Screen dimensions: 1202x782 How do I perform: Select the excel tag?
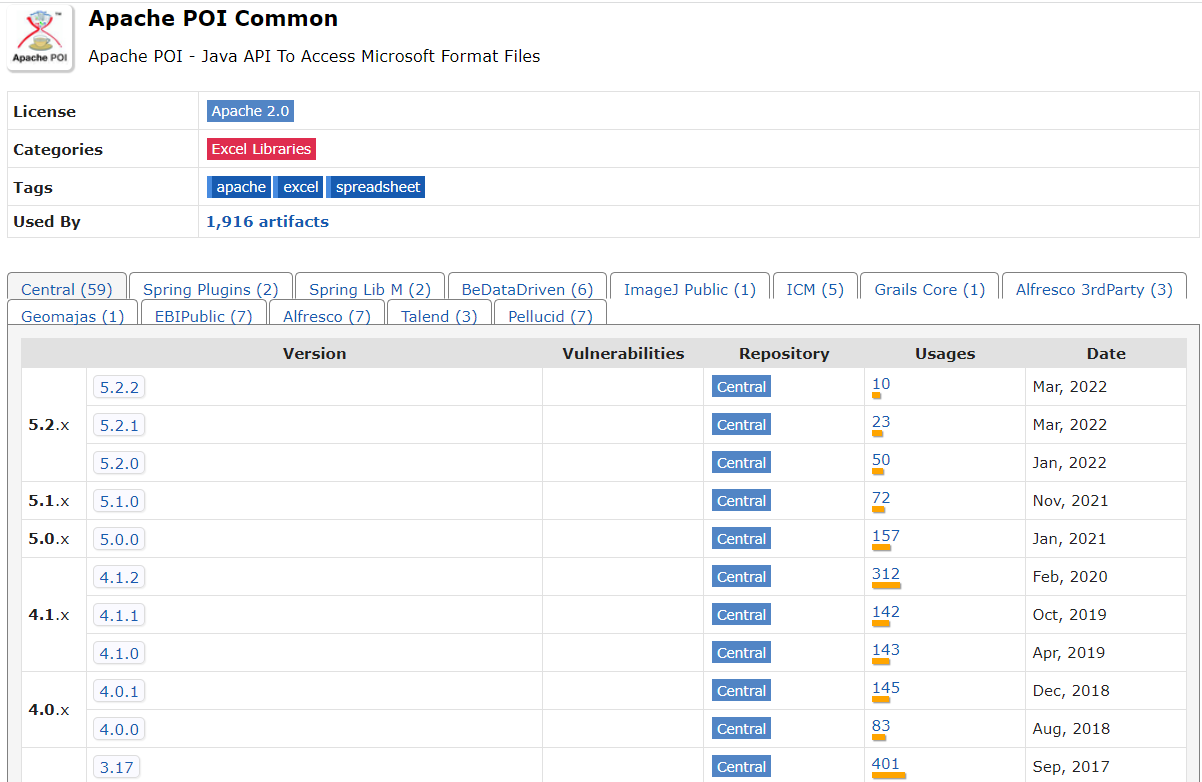[x=298, y=187]
